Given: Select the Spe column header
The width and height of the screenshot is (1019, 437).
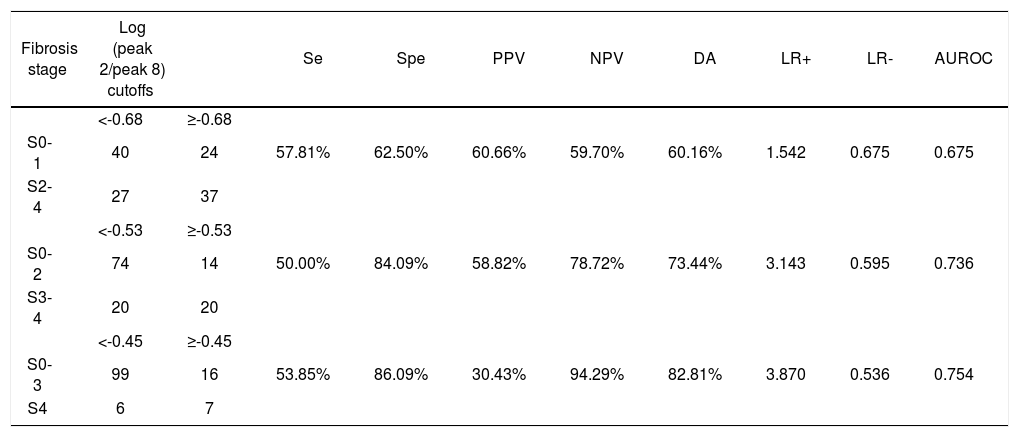Looking at the screenshot, I should click(410, 59).
